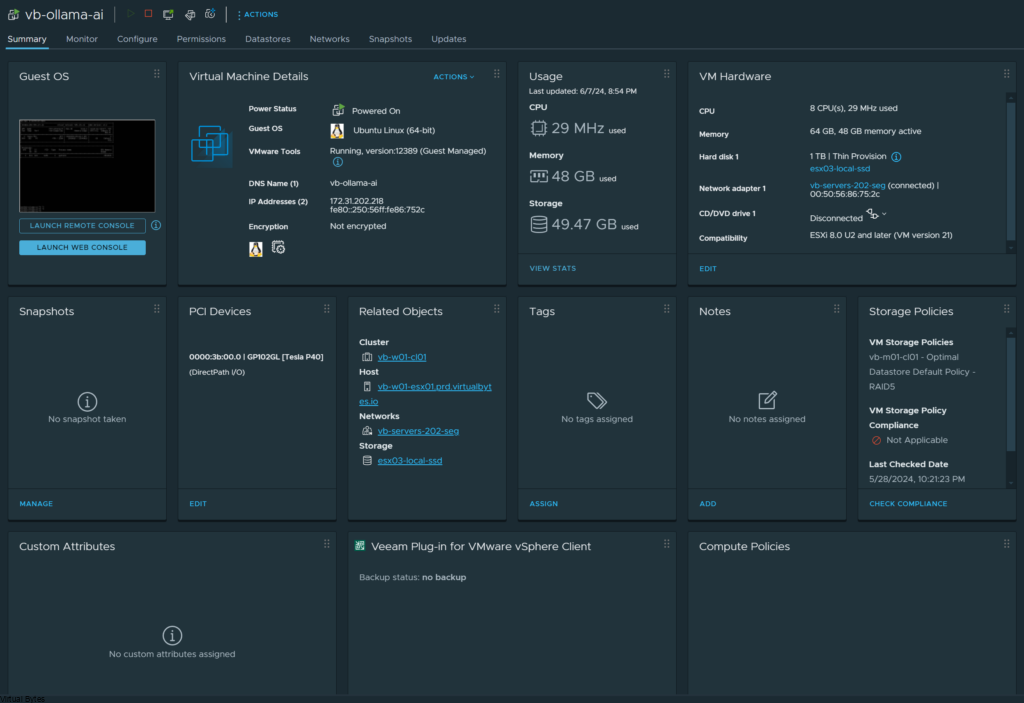Image resolution: width=1024 pixels, height=703 pixels.
Task: Switch to the Monitor tab
Action: pyautogui.click(x=82, y=39)
